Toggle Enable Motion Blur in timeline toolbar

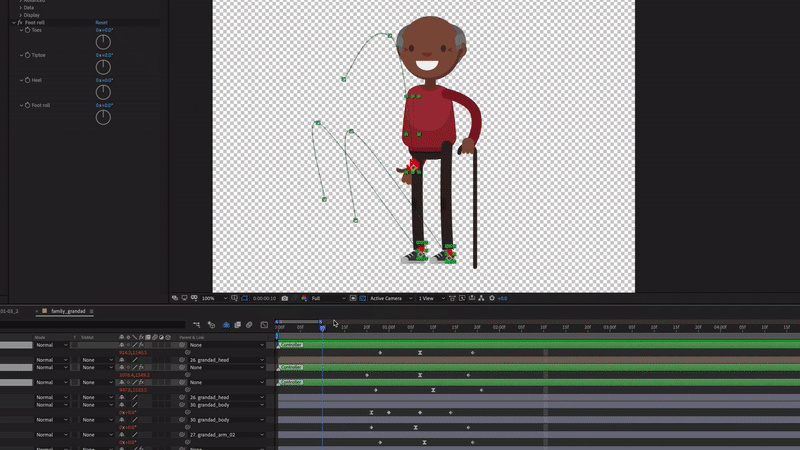(x=249, y=324)
